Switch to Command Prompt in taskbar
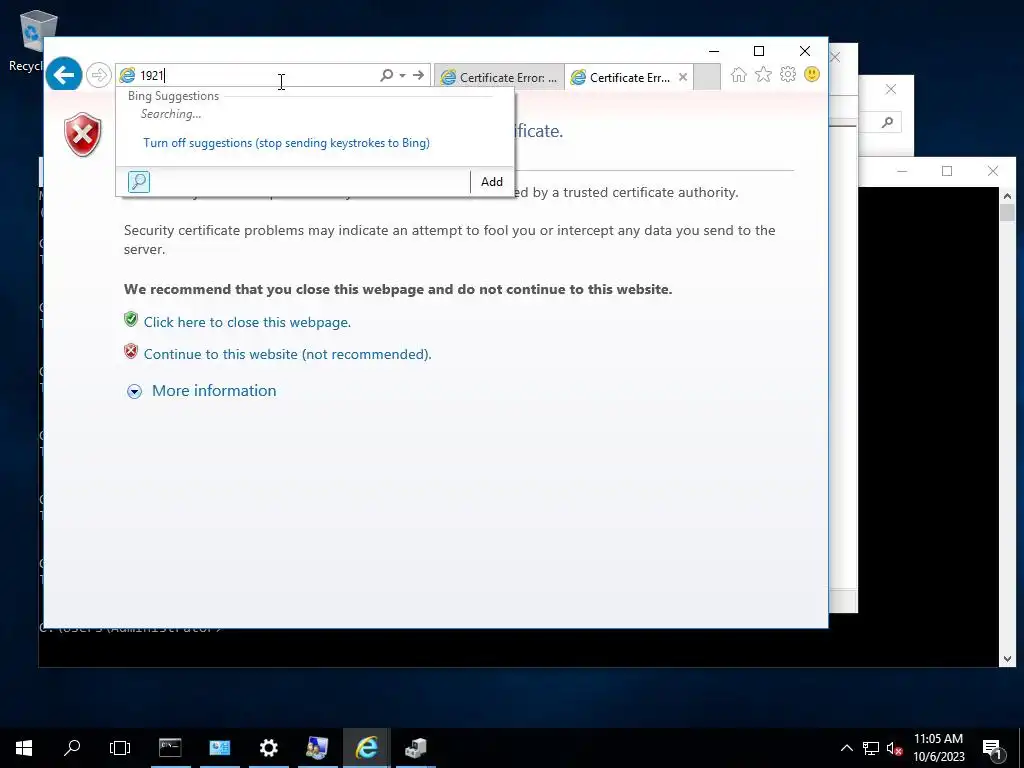The image size is (1024, 768). tap(170, 748)
